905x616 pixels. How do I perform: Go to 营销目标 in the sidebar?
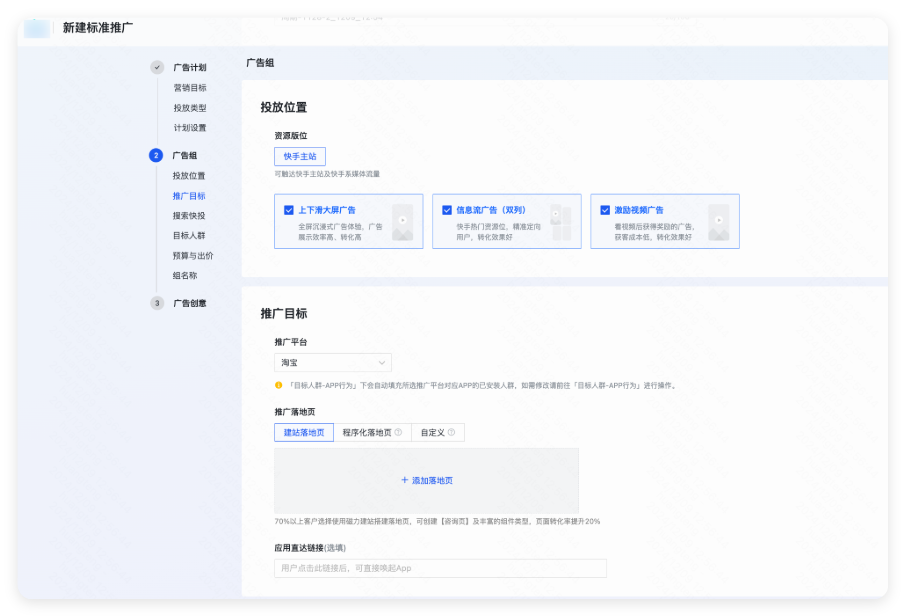pyautogui.click(x=190, y=88)
